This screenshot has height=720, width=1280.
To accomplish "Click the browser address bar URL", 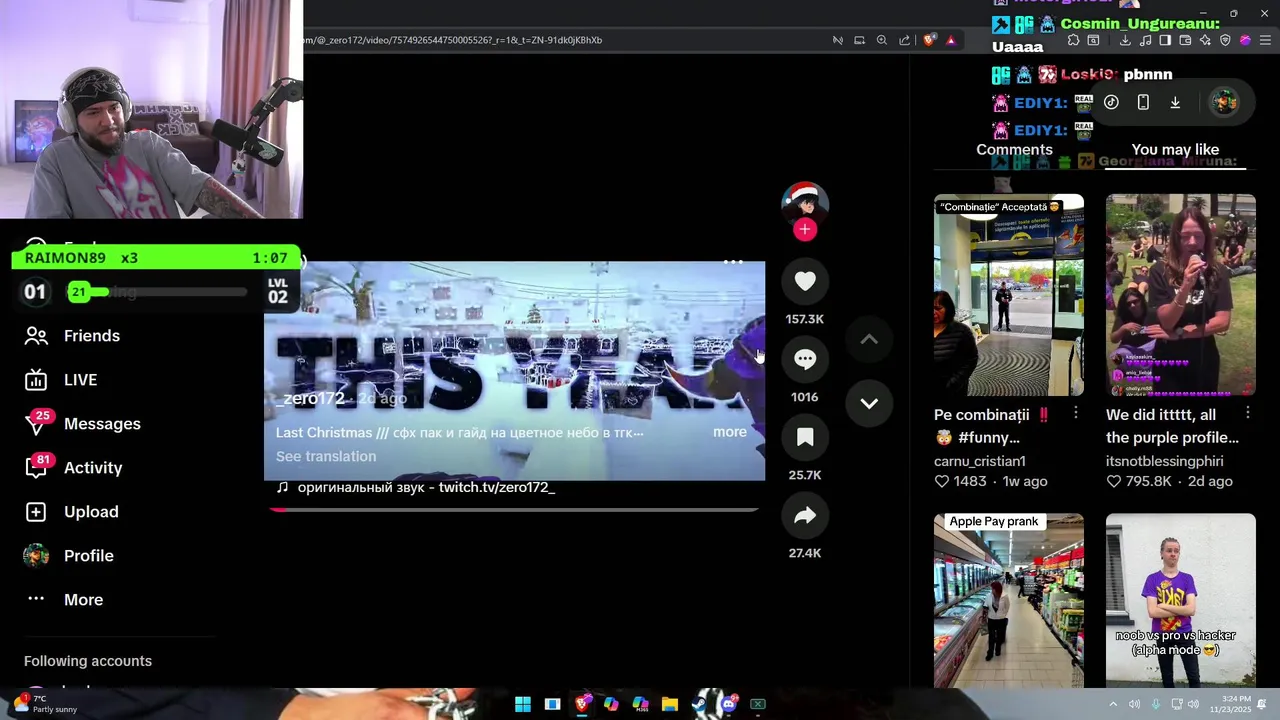I will point(452,40).
